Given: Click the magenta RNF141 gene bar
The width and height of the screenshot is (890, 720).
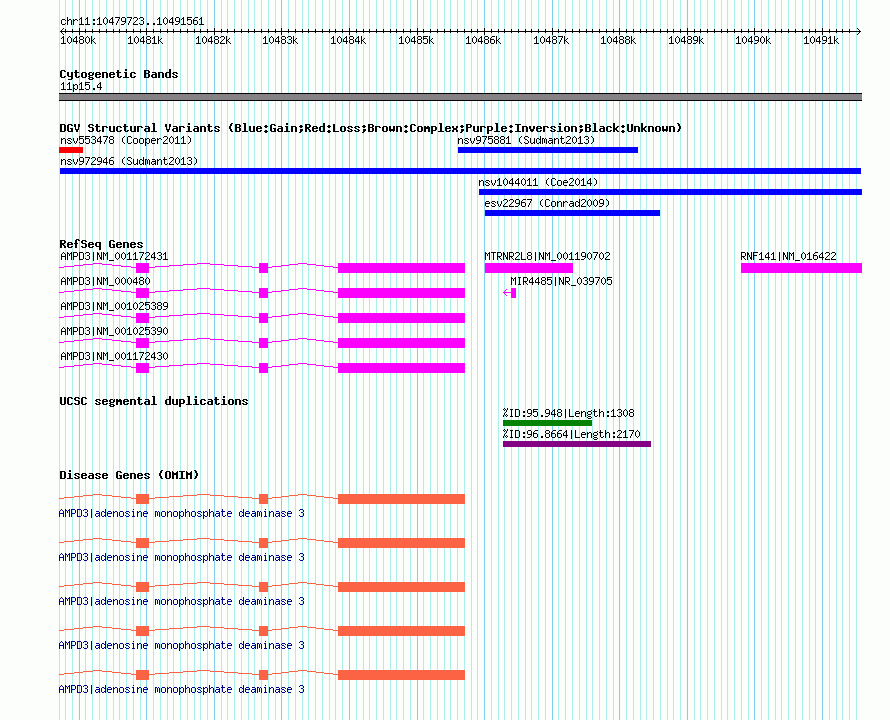Looking at the screenshot, I should point(801,268).
